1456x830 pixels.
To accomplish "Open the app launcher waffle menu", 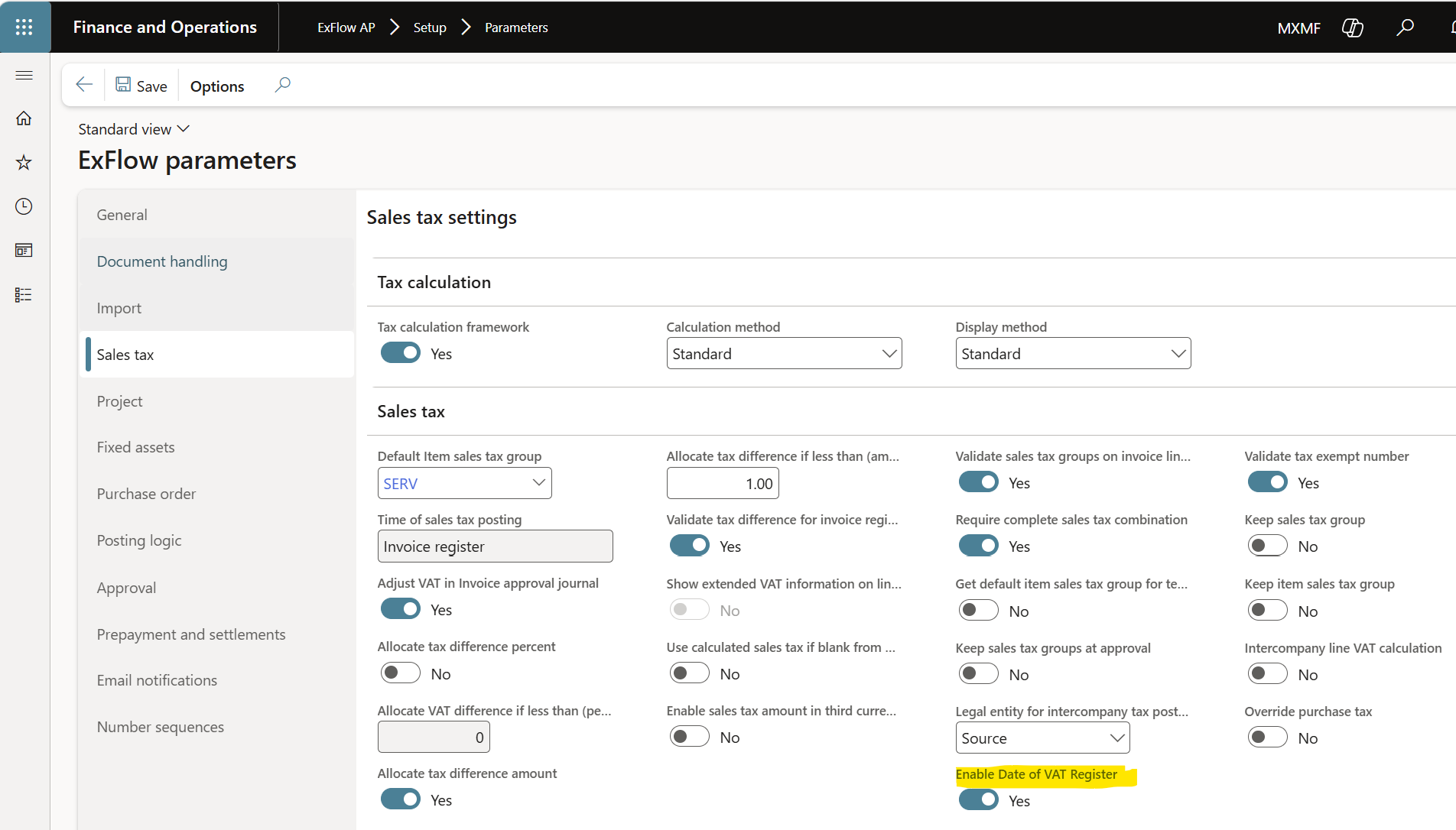I will coord(24,28).
